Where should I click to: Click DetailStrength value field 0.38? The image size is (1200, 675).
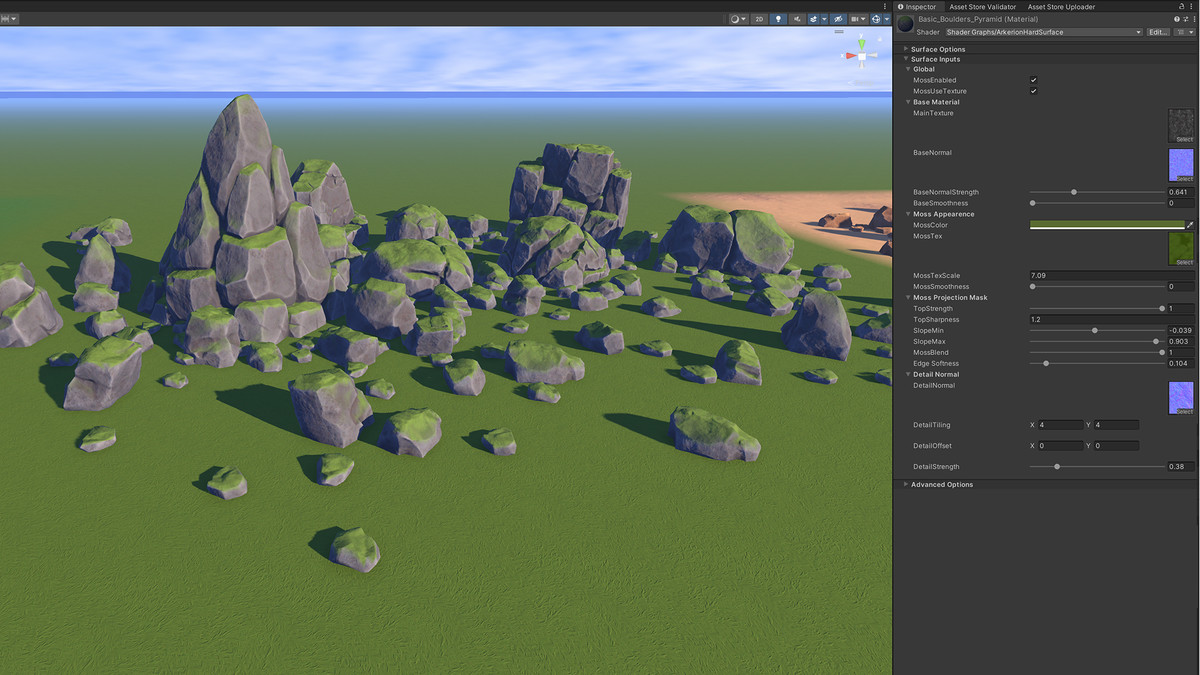(1181, 466)
